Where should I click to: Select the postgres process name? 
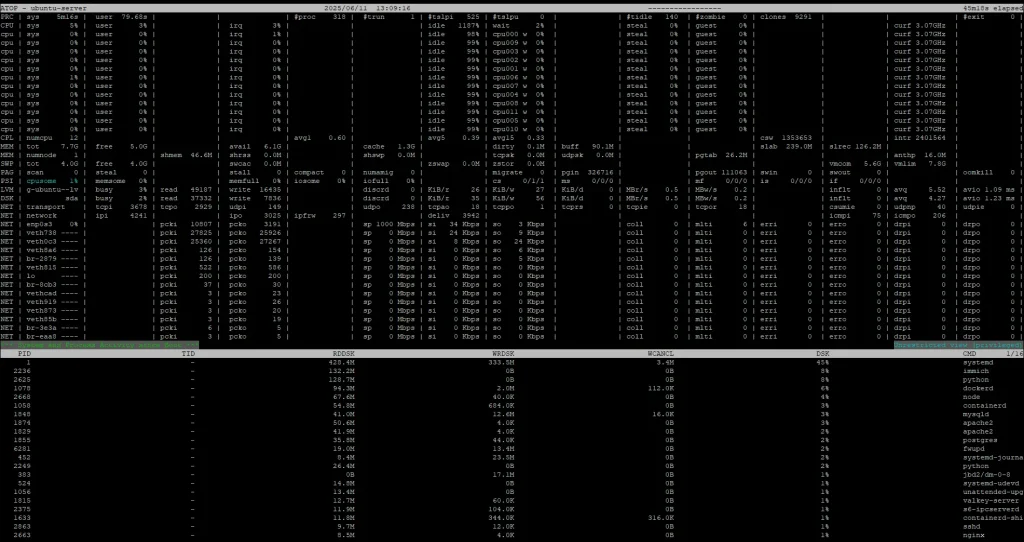click(980, 440)
